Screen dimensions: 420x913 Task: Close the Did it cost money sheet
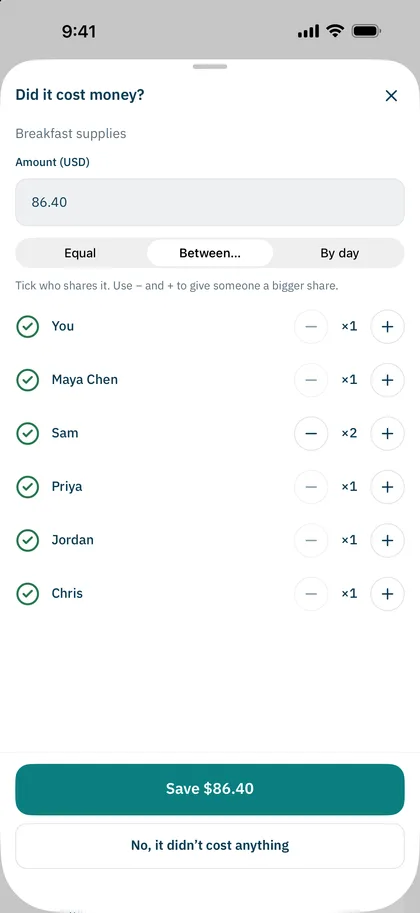pos(391,95)
